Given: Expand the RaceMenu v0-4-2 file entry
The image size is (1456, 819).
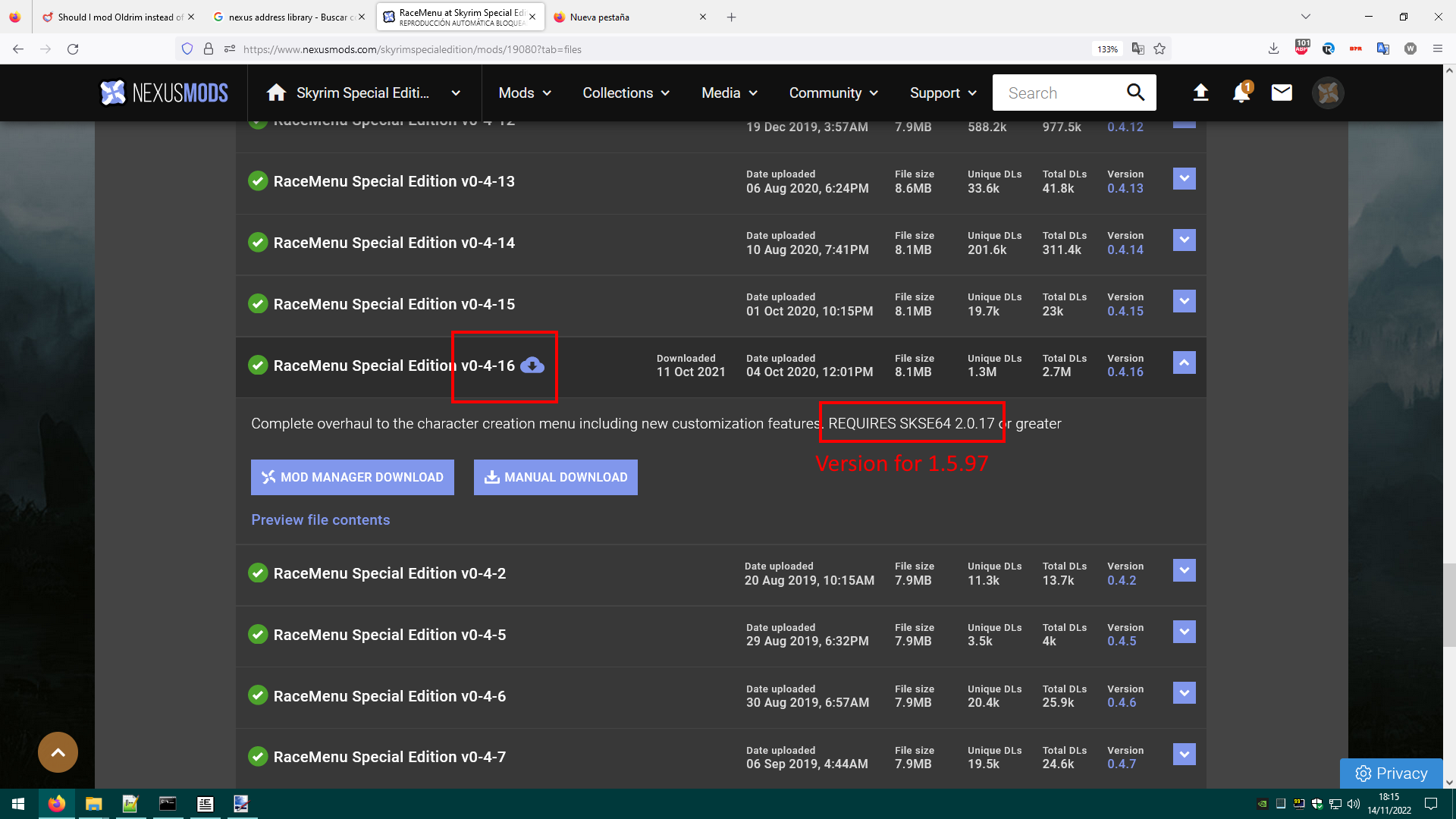Looking at the screenshot, I should [x=1184, y=571].
